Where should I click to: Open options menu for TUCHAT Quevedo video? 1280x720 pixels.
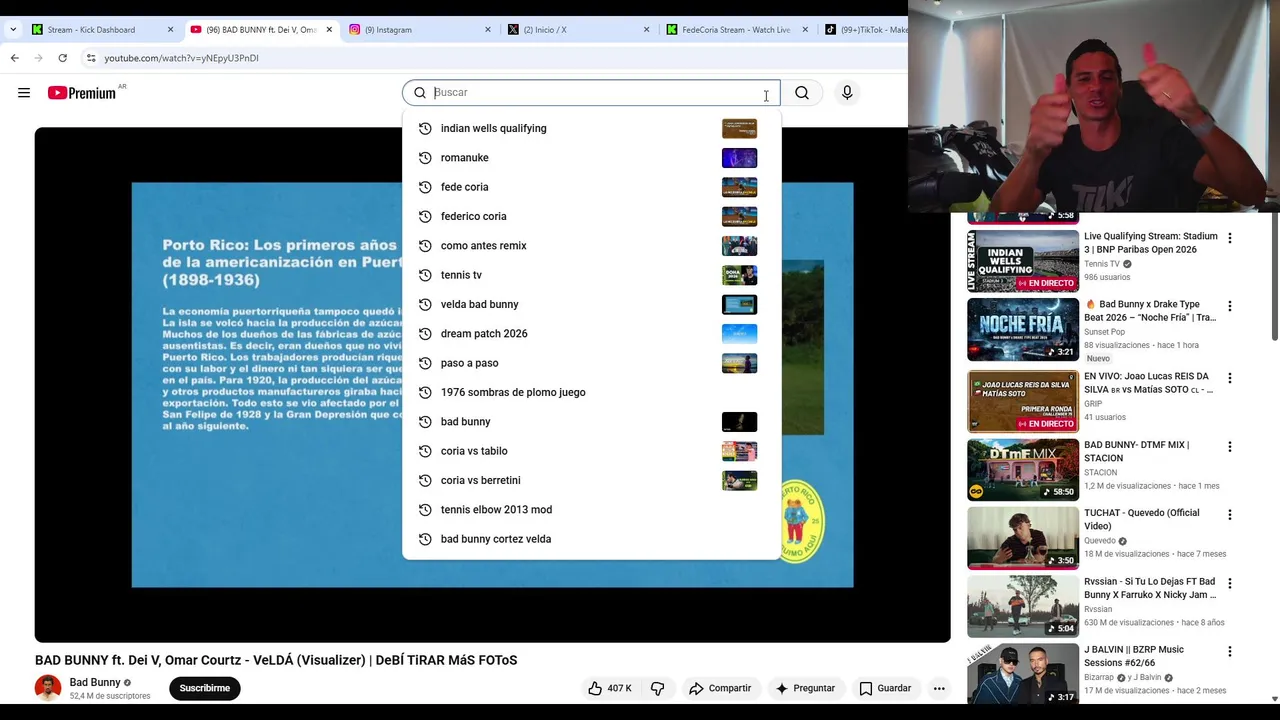[x=1230, y=514]
